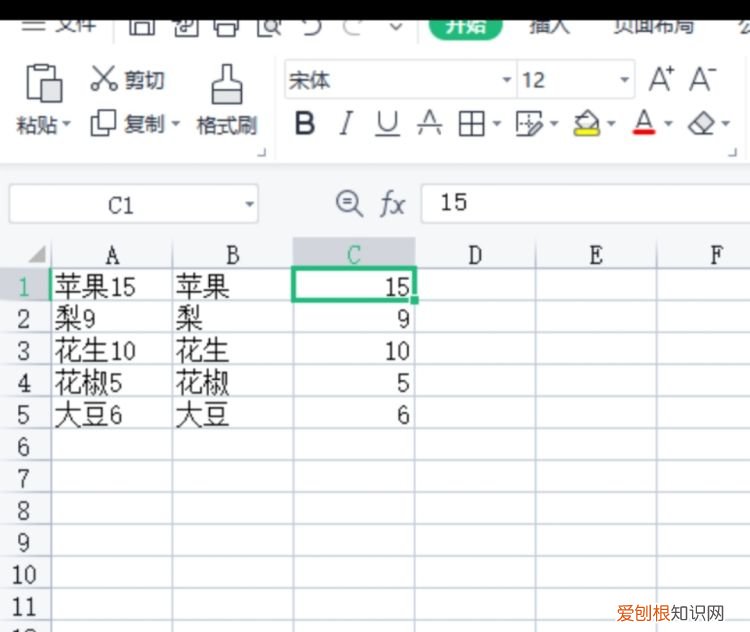This screenshot has height=632, width=750.
Task: Click the Cut scissors icon
Action: [x=104, y=78]
